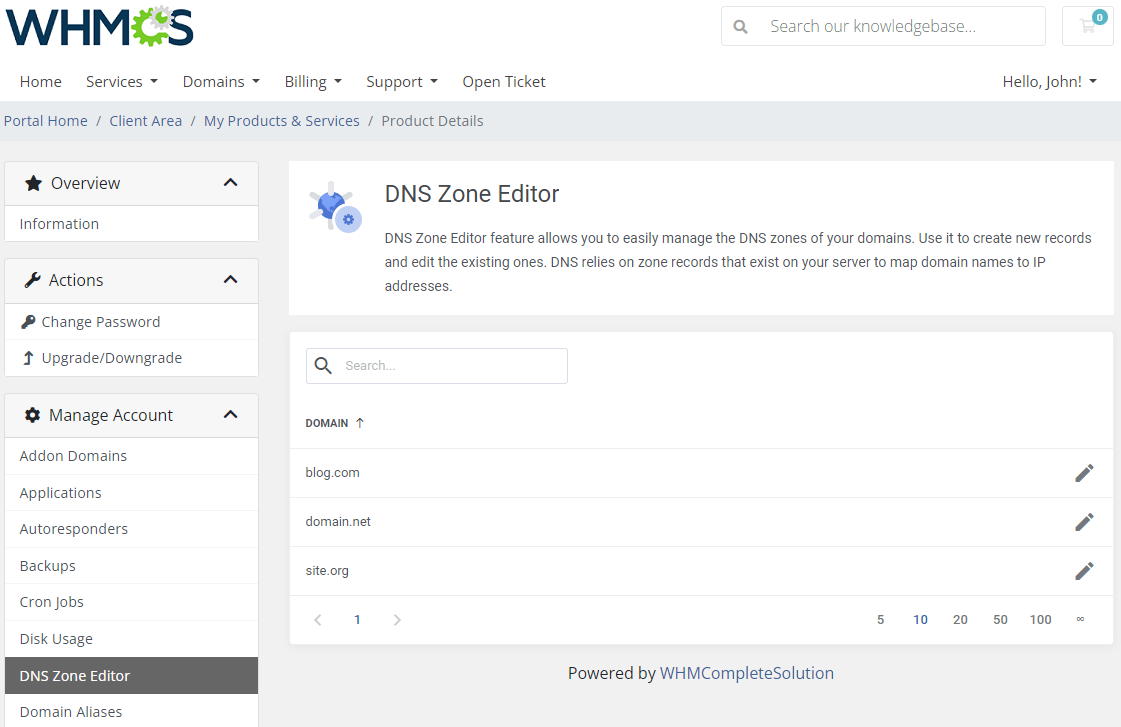The image size is (1121, 727).
Task: Click domain.net domain text
Action: (338, 522)
